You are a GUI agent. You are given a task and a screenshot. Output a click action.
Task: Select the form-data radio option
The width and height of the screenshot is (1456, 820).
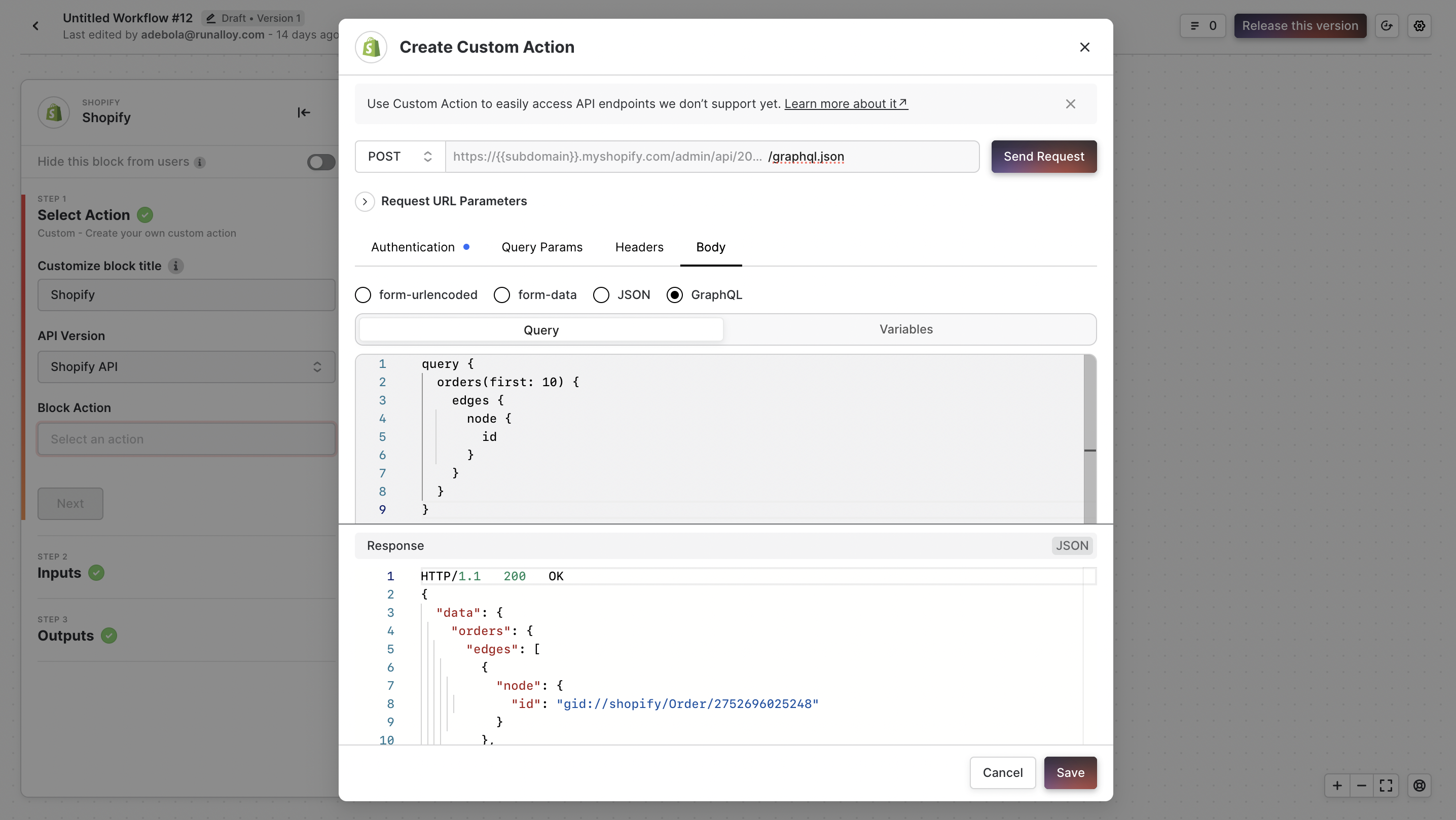pyautogui.click(x=501, y=295)
